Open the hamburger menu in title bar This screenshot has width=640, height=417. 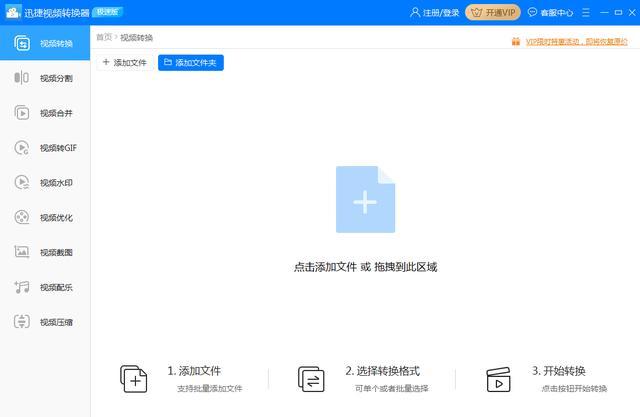pos(586,13)
